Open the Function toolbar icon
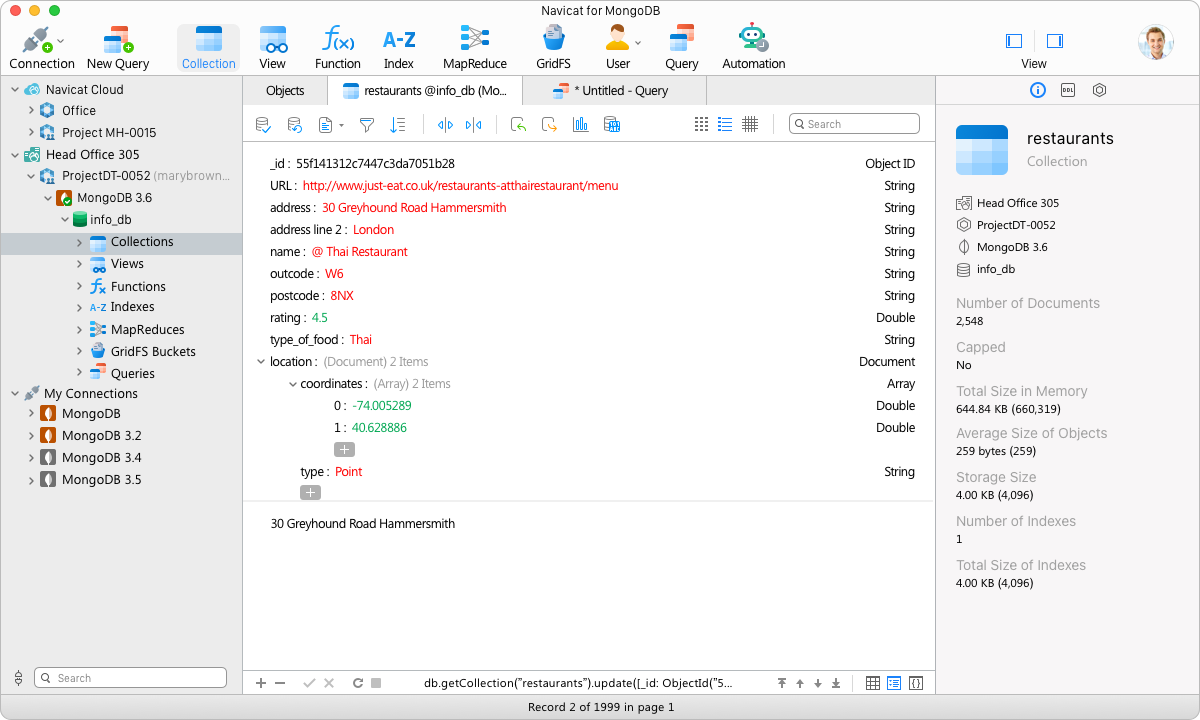 click(x=338, y=48)
